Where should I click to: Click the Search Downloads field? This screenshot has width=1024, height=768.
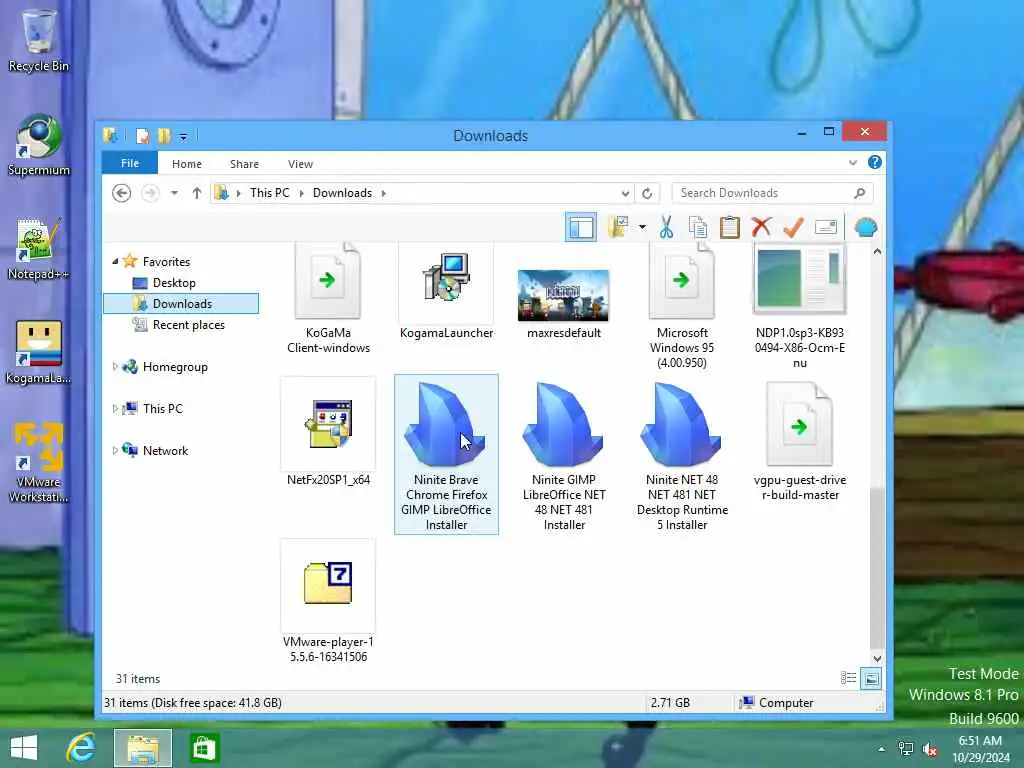(x=772, y=193)
